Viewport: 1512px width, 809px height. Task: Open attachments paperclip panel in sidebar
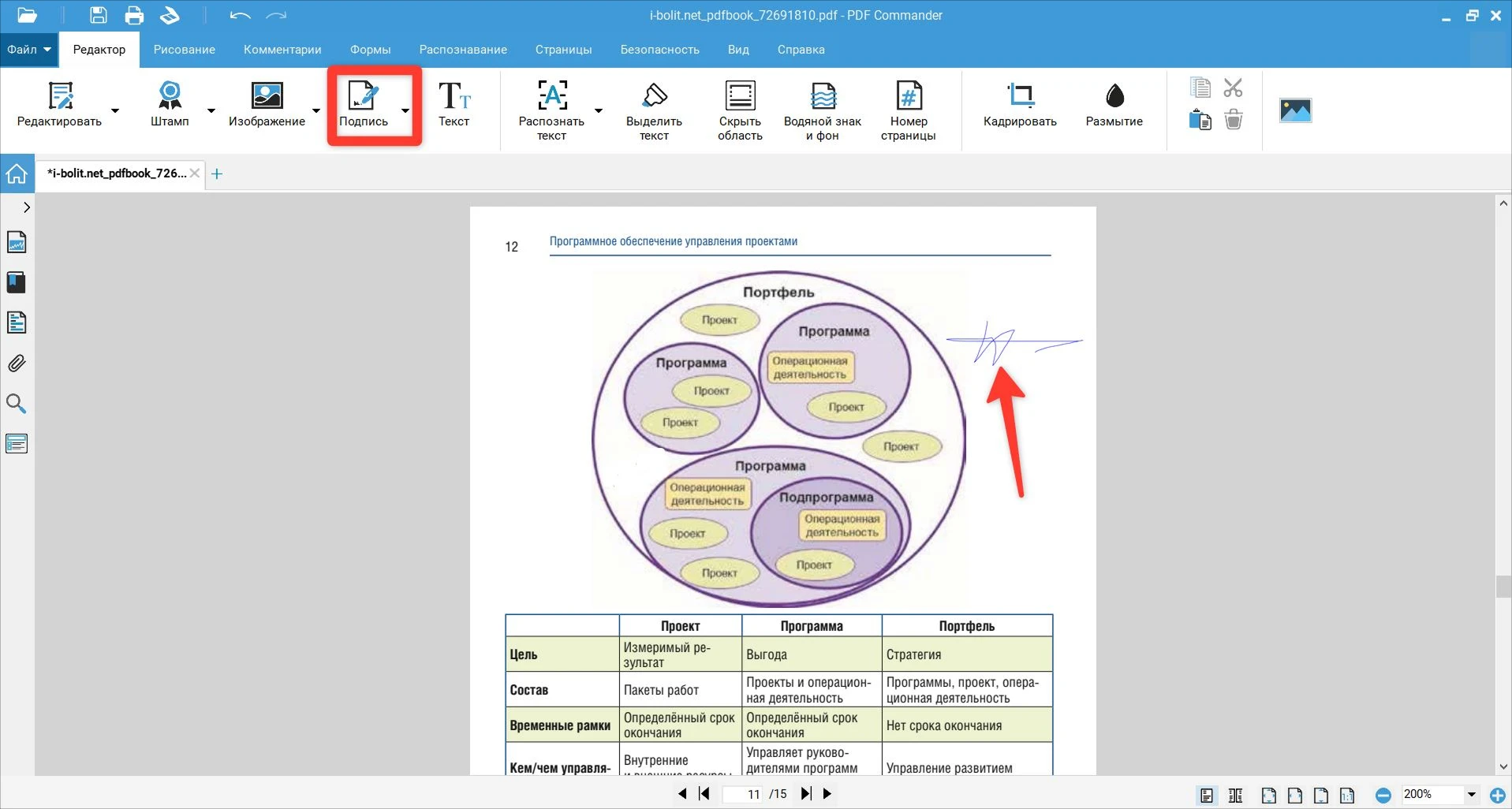(x=17, y=363)
